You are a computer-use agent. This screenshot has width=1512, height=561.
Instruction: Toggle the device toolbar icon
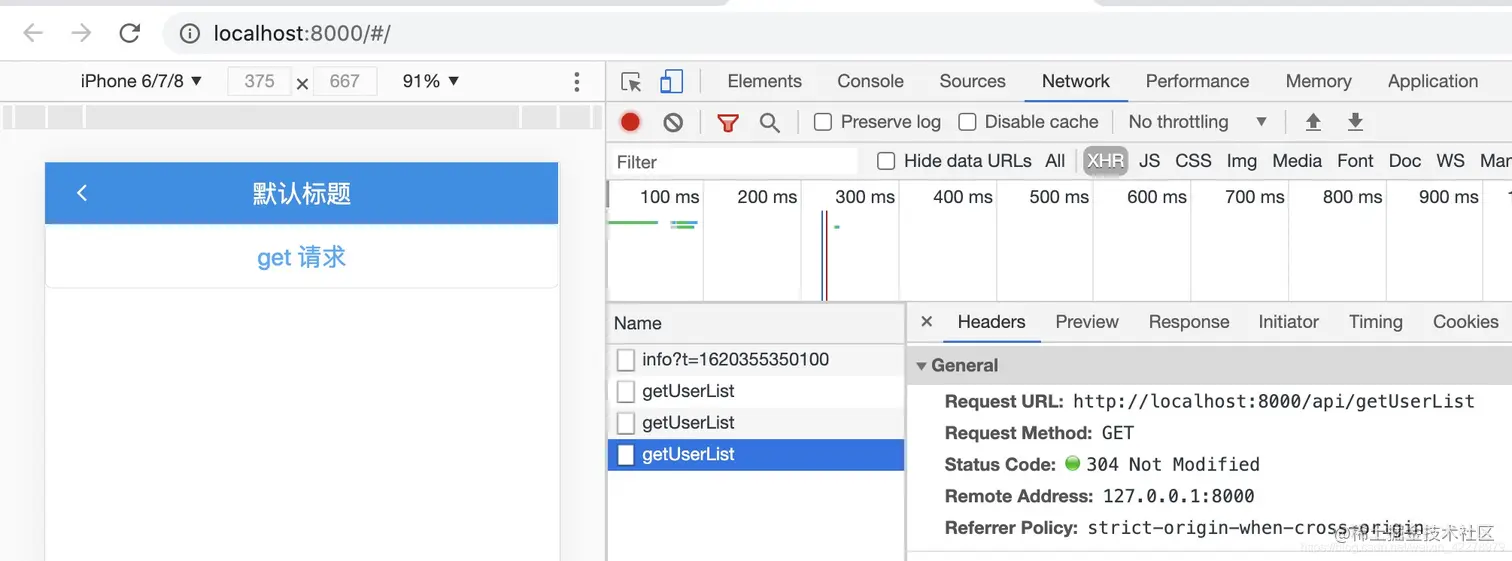point(672,82)
